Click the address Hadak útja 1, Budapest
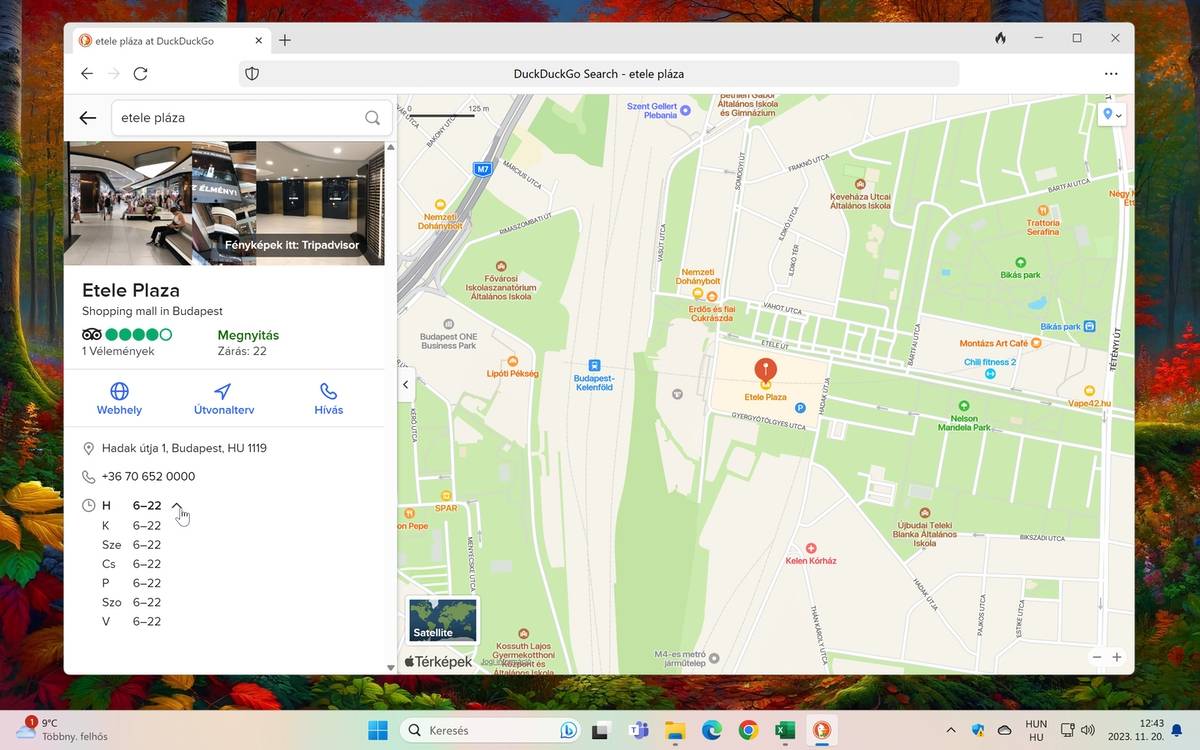Image resolution: width=1200 pixels, height=750 pixels. pyautogui.click(x=184, y=448)
